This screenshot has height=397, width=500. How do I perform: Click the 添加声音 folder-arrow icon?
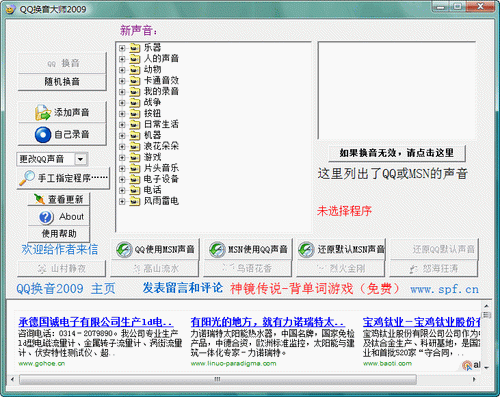pyautogui.click(x=43, y=113)
